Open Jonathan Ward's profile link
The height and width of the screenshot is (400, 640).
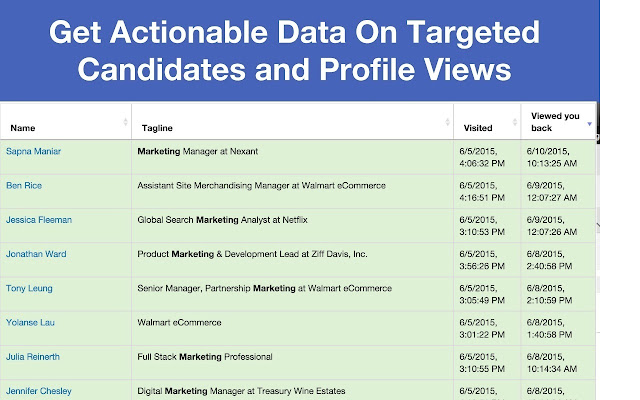35,254
